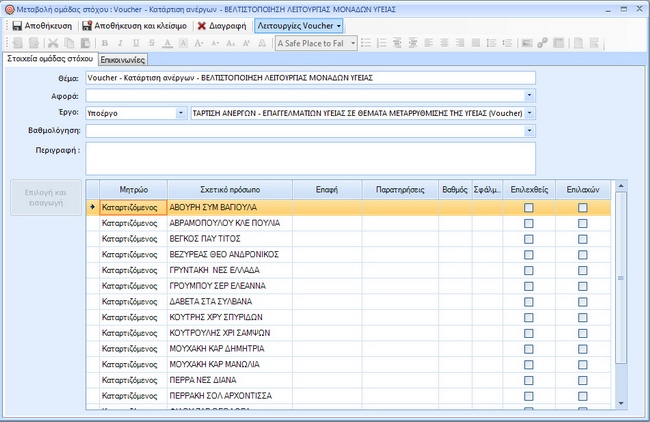Click the strikethrough formatting icon
This screenshot has height=422, width=650.
click(152, 43)
